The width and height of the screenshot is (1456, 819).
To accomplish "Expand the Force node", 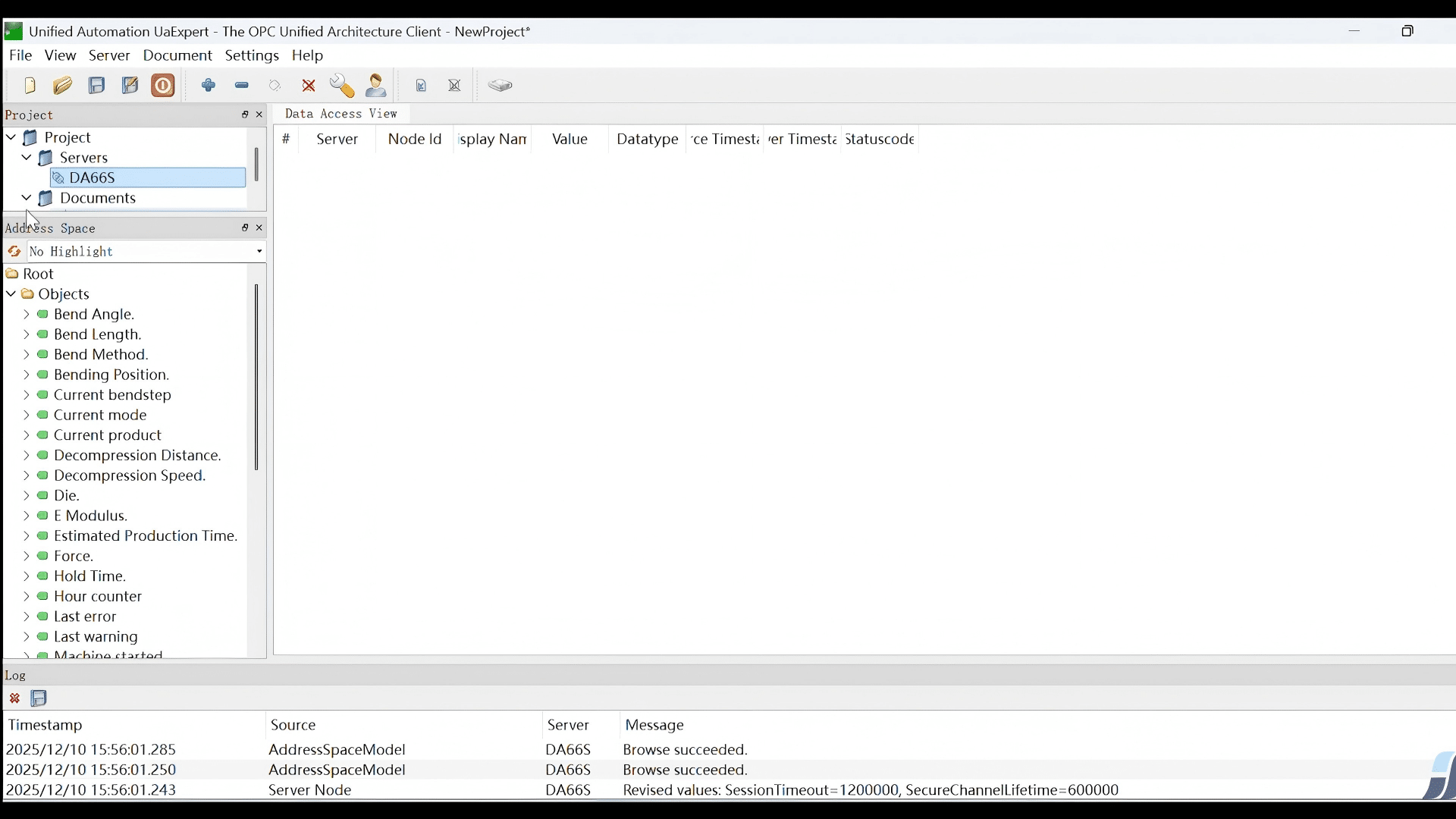I will [27, 557].
